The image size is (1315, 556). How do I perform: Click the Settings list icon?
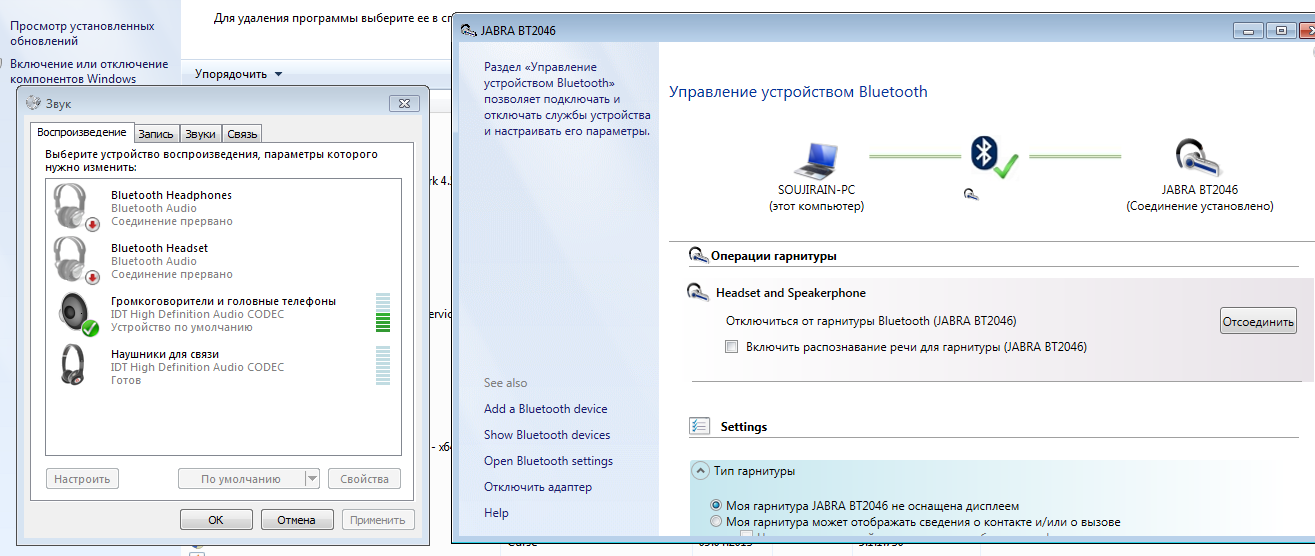700,427
